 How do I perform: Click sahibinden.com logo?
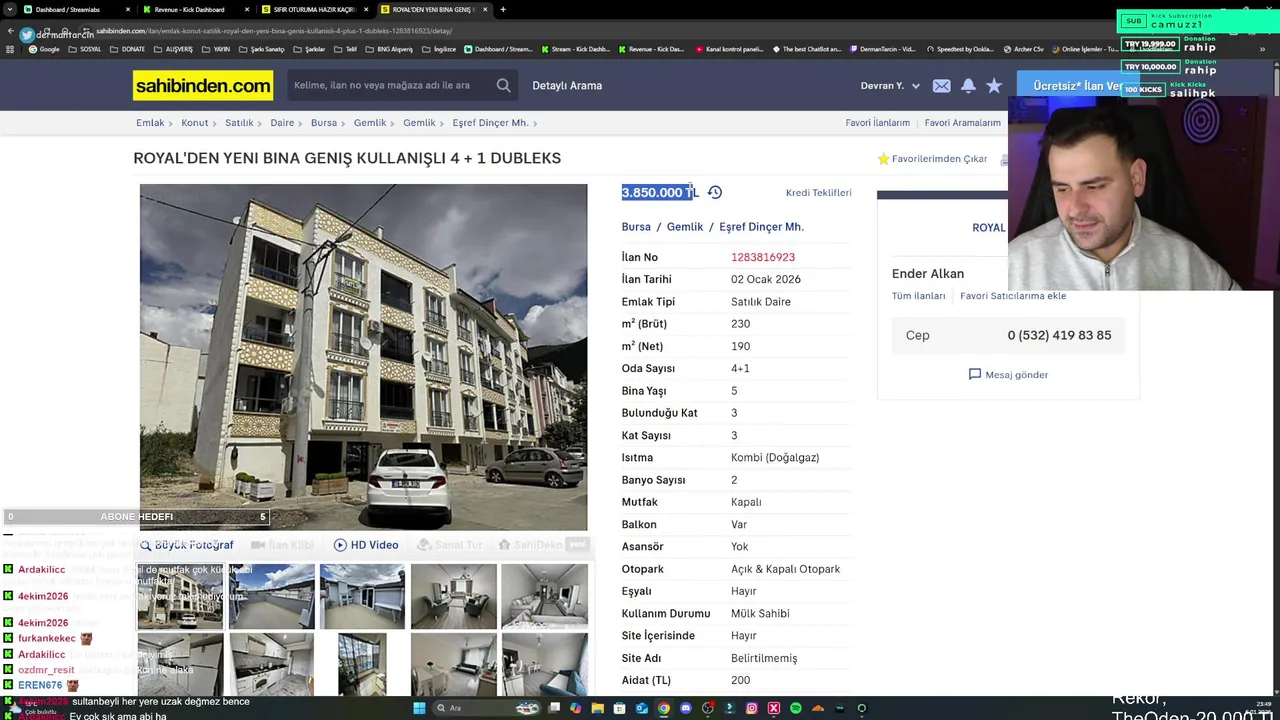203,86
